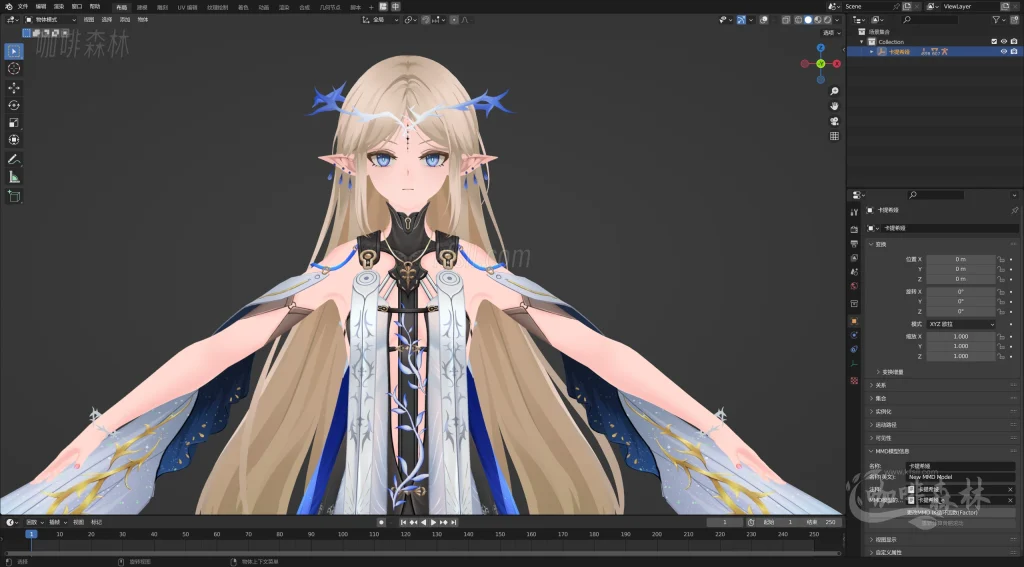Select the Measure tool
This screenshot has height=567, width=1024.
click(x=14, y=177)
